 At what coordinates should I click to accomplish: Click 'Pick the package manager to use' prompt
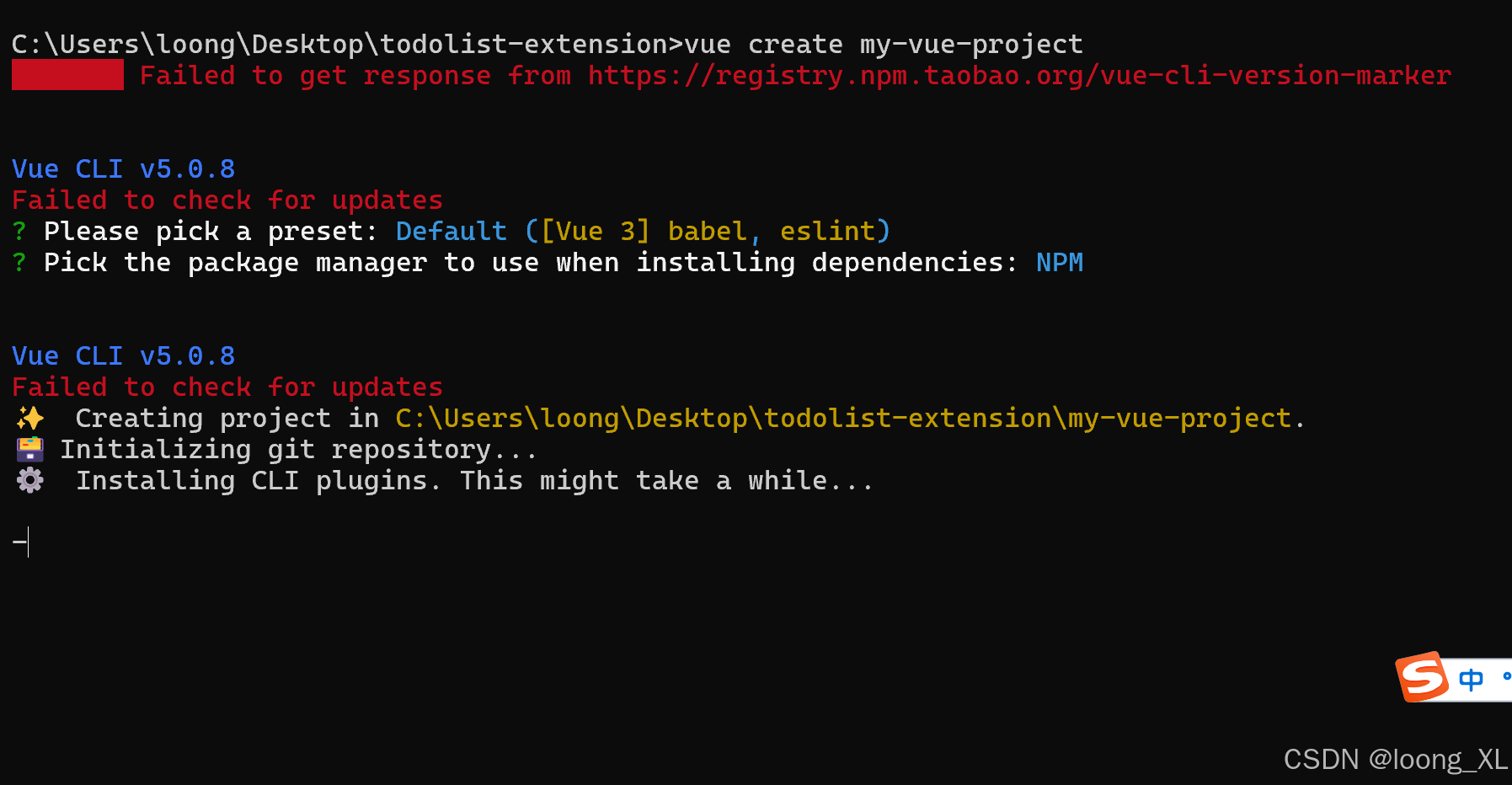[531, 262]
